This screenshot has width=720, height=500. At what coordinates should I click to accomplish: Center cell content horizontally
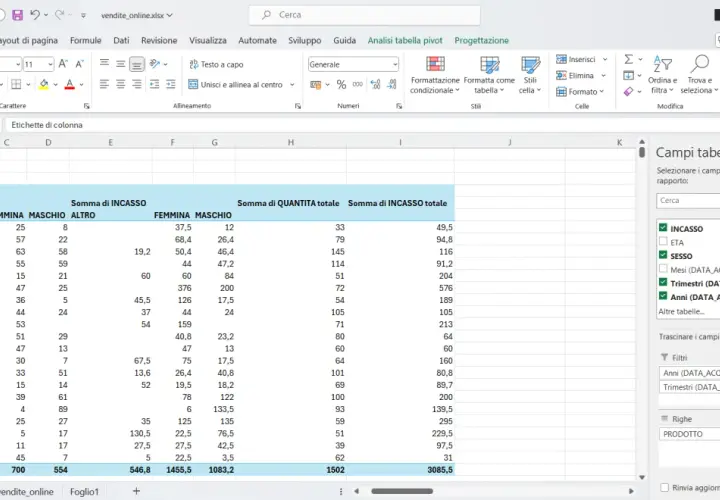120,84
